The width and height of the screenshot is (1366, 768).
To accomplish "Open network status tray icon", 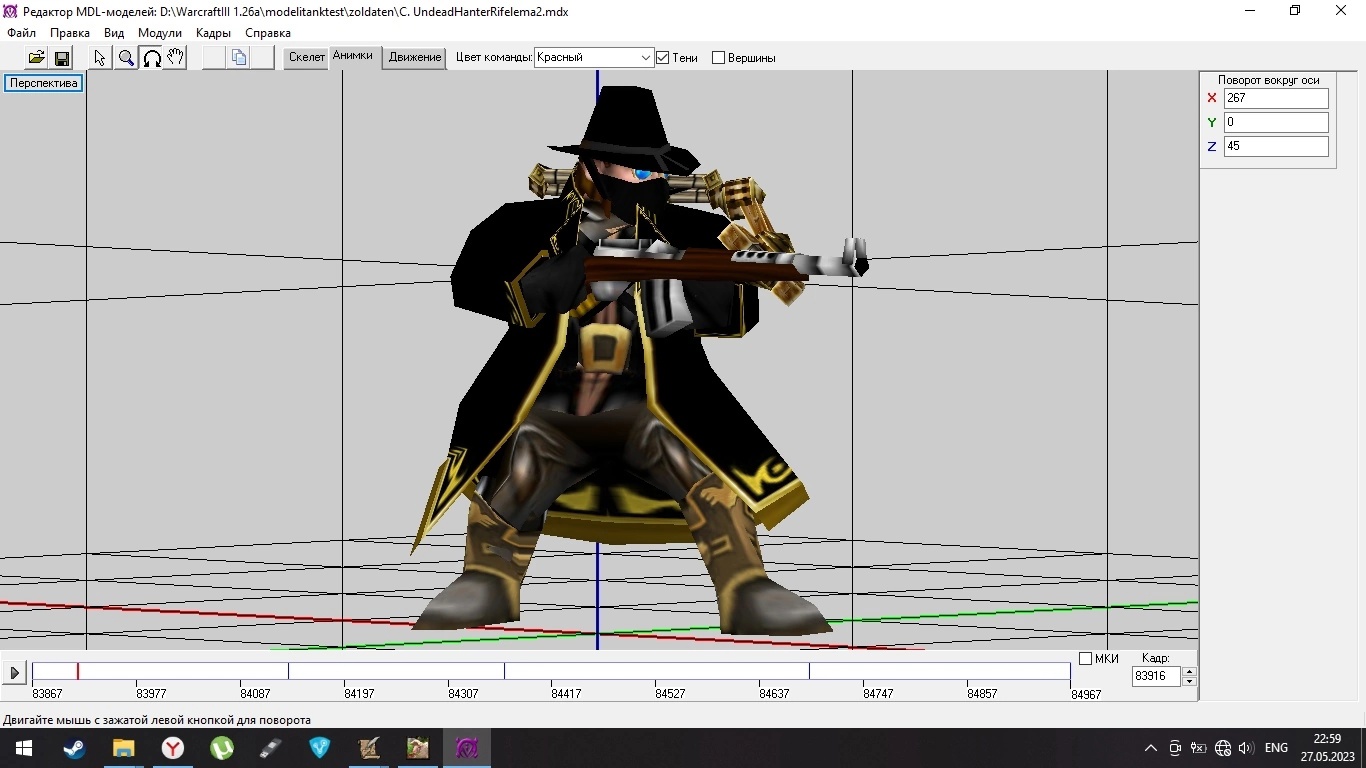I will (x=1222, y=748).
